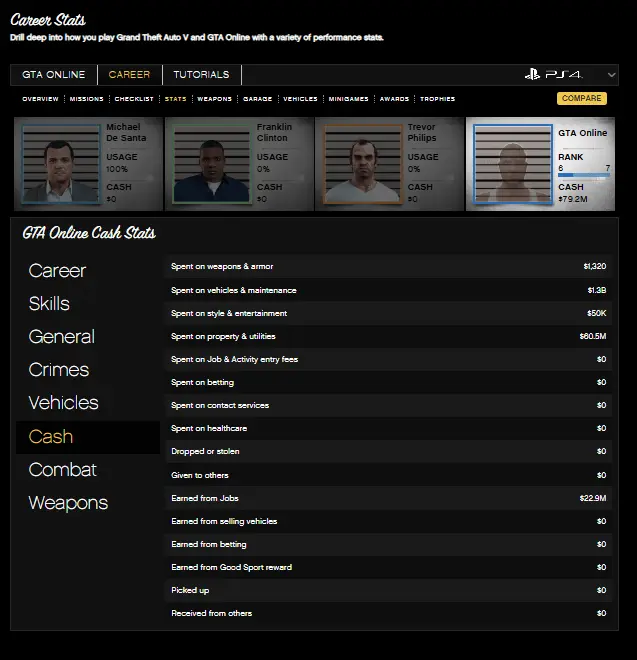Image resolution: width=637 pixels, height=660 pixels.
Task: Open the MINIGAMES submenu item
Action: (348, 99)
